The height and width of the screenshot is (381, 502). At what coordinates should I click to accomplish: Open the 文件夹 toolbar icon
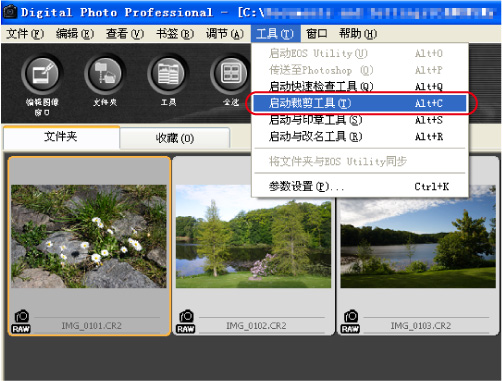[105, 75]
